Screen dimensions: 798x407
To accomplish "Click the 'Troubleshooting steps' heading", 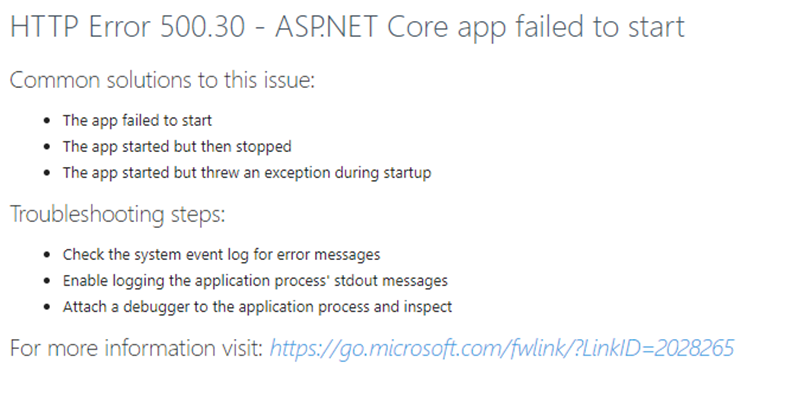I will pyautogui.click(x=118, y=214).
